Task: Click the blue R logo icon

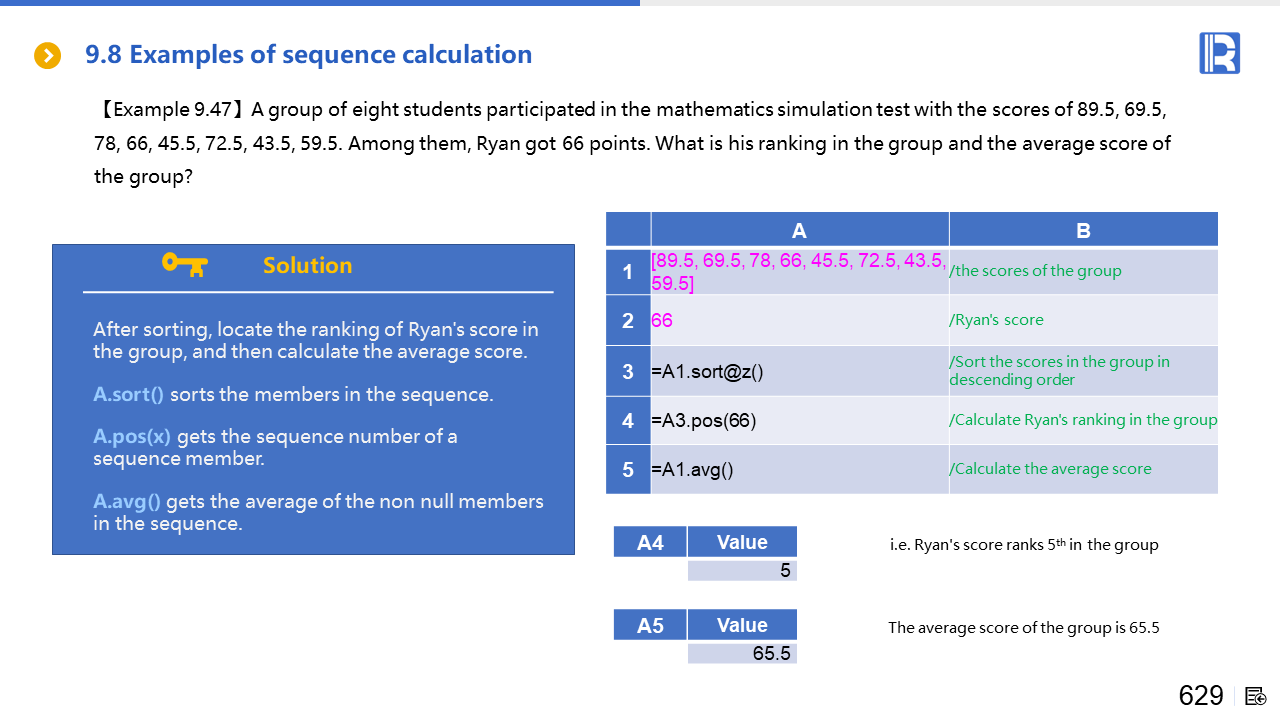Action: [x=1219, y=53]
